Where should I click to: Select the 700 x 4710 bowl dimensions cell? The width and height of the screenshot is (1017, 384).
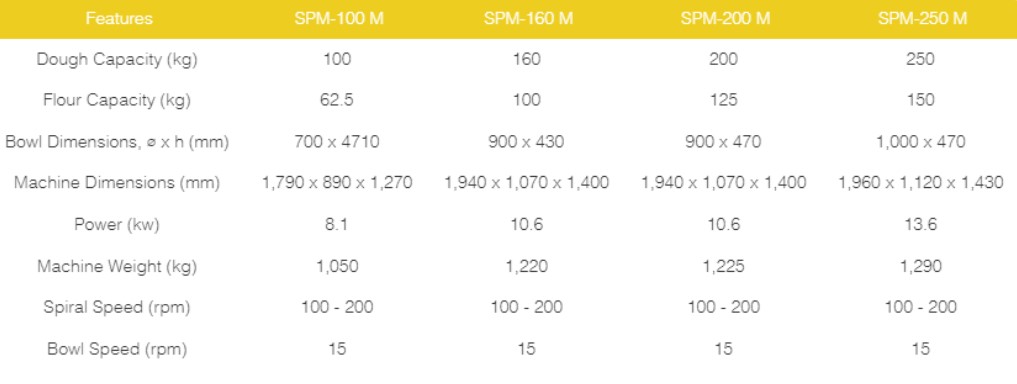point(337,142)
